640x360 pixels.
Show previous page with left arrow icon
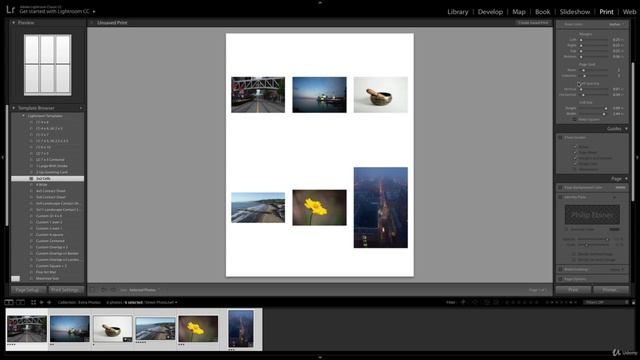[104, 290]
